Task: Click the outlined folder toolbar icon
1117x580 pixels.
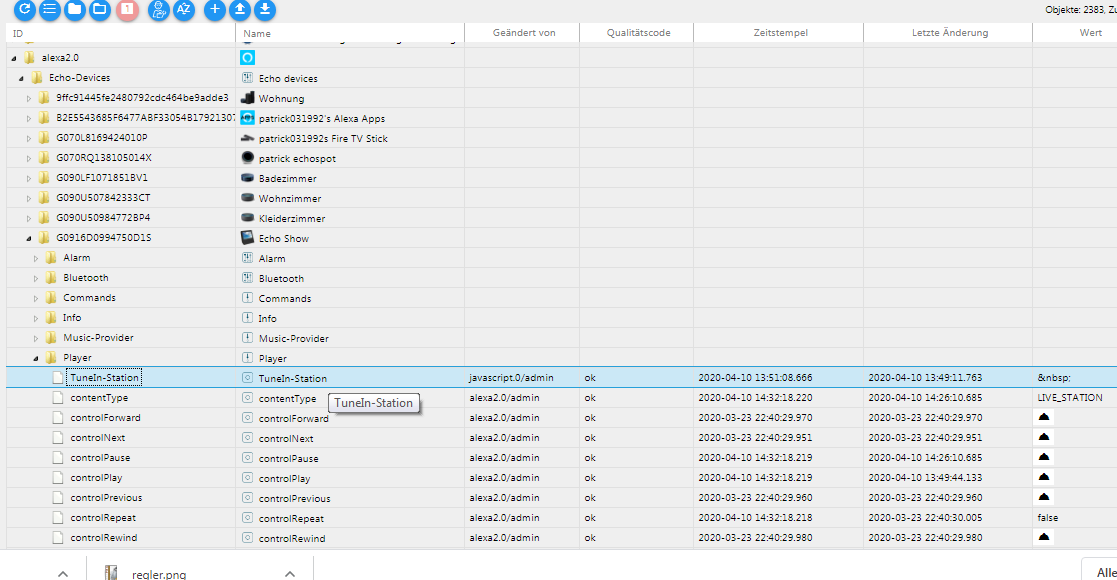Action: (100, 9)
